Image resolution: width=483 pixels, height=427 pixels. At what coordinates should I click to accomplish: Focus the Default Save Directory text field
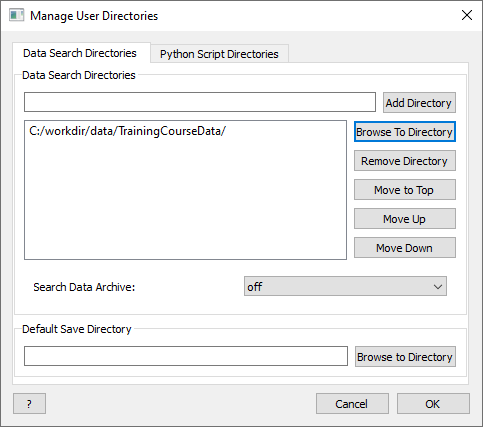click(x=186, y=356)
